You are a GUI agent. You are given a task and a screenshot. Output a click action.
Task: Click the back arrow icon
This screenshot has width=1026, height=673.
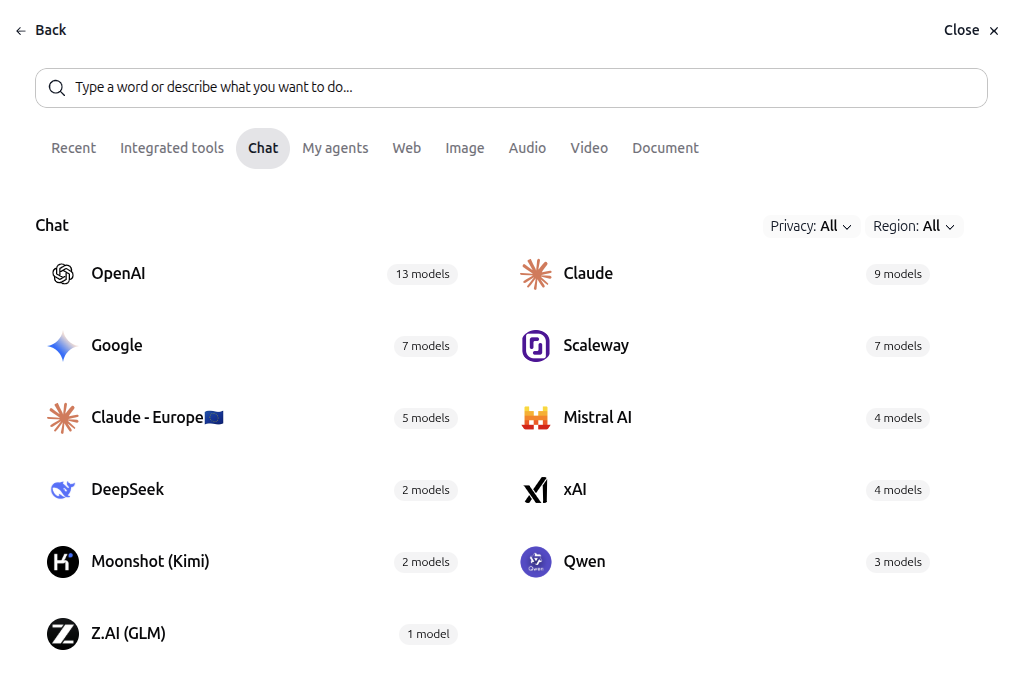(x=21, y=31)
